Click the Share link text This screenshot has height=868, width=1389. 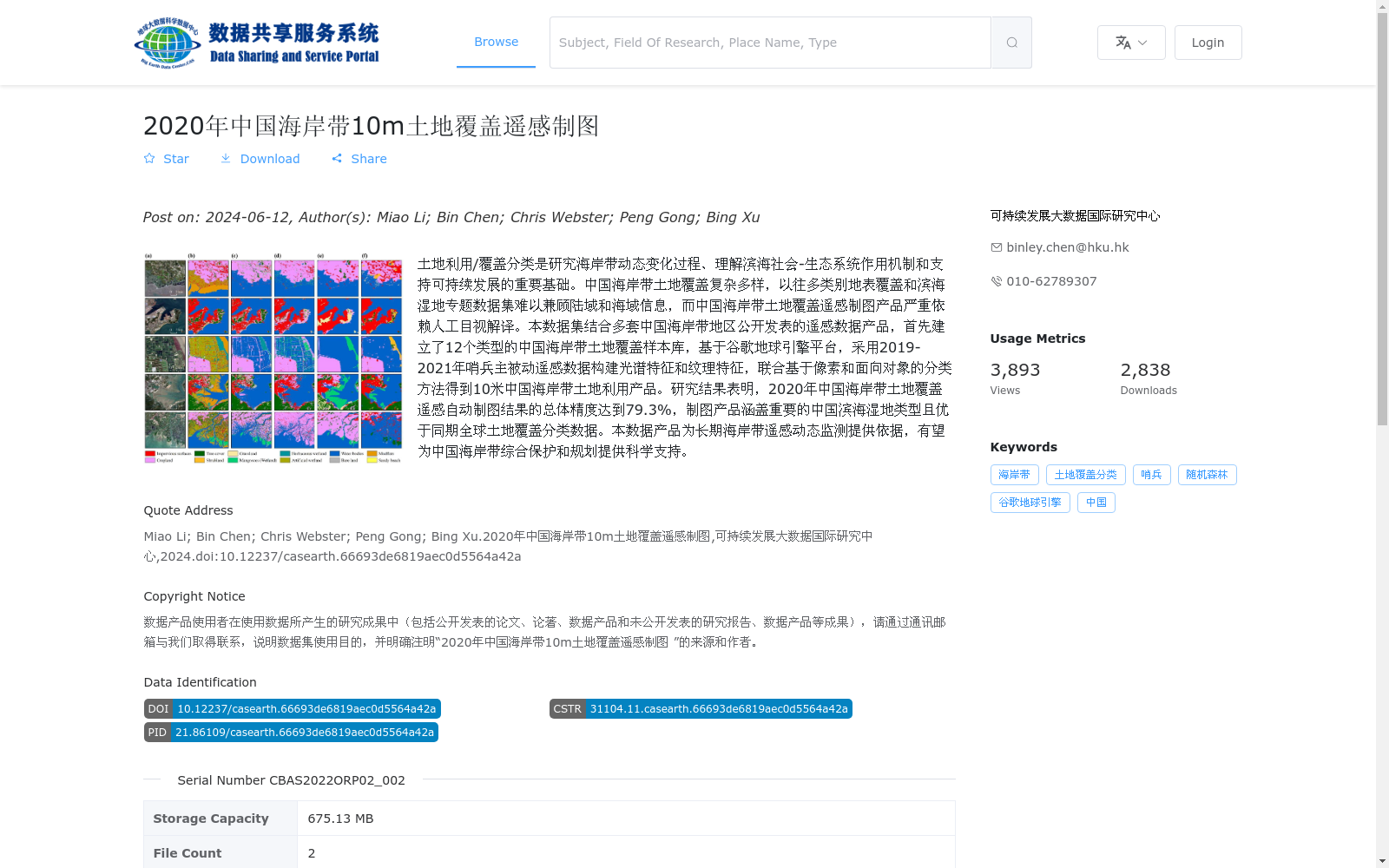pyautogui.click(x=369, y=159)
